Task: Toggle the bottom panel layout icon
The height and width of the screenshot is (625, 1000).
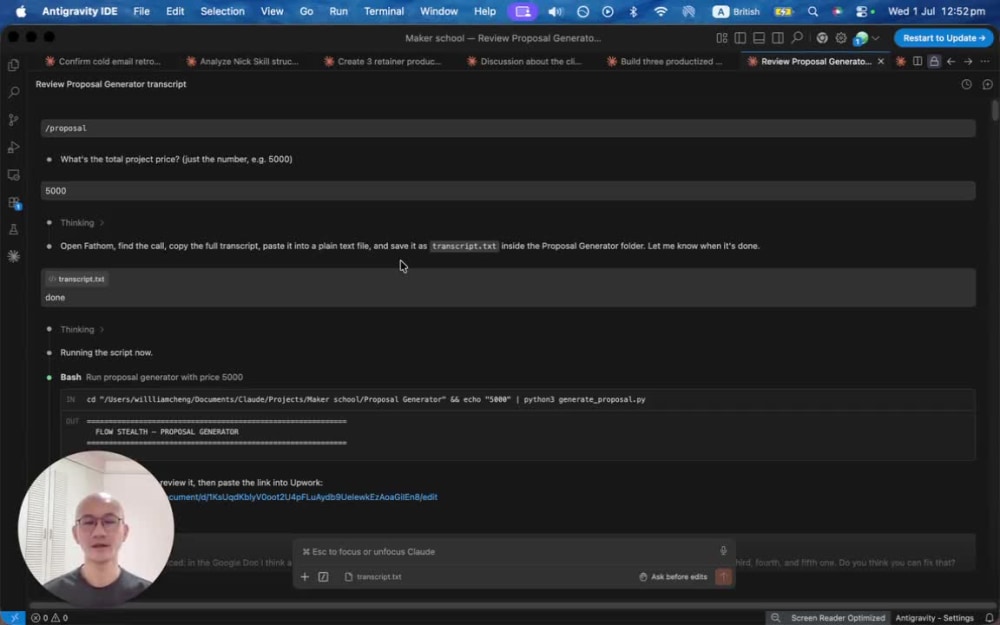Action: click(759, 38)
